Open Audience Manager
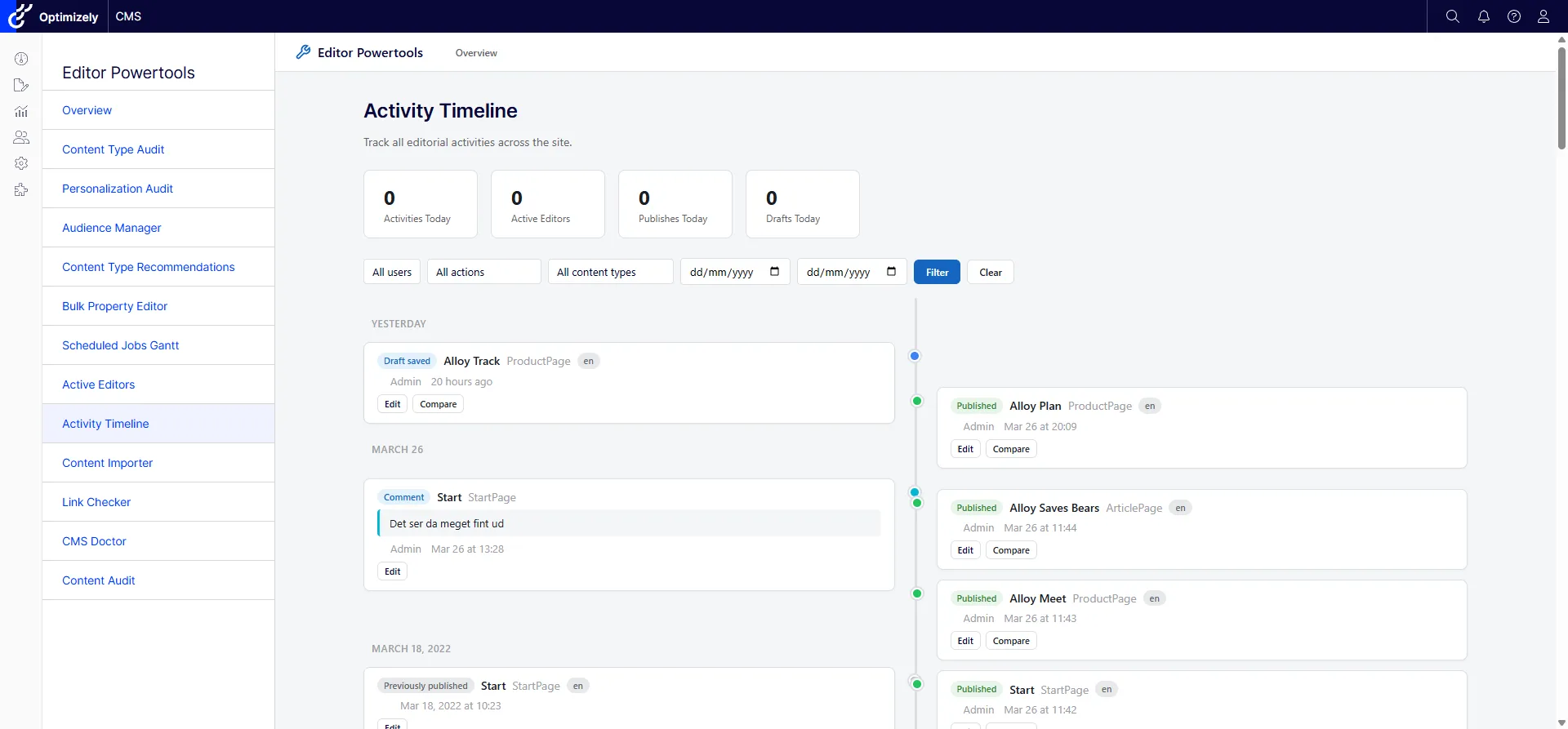 (158, 228)
